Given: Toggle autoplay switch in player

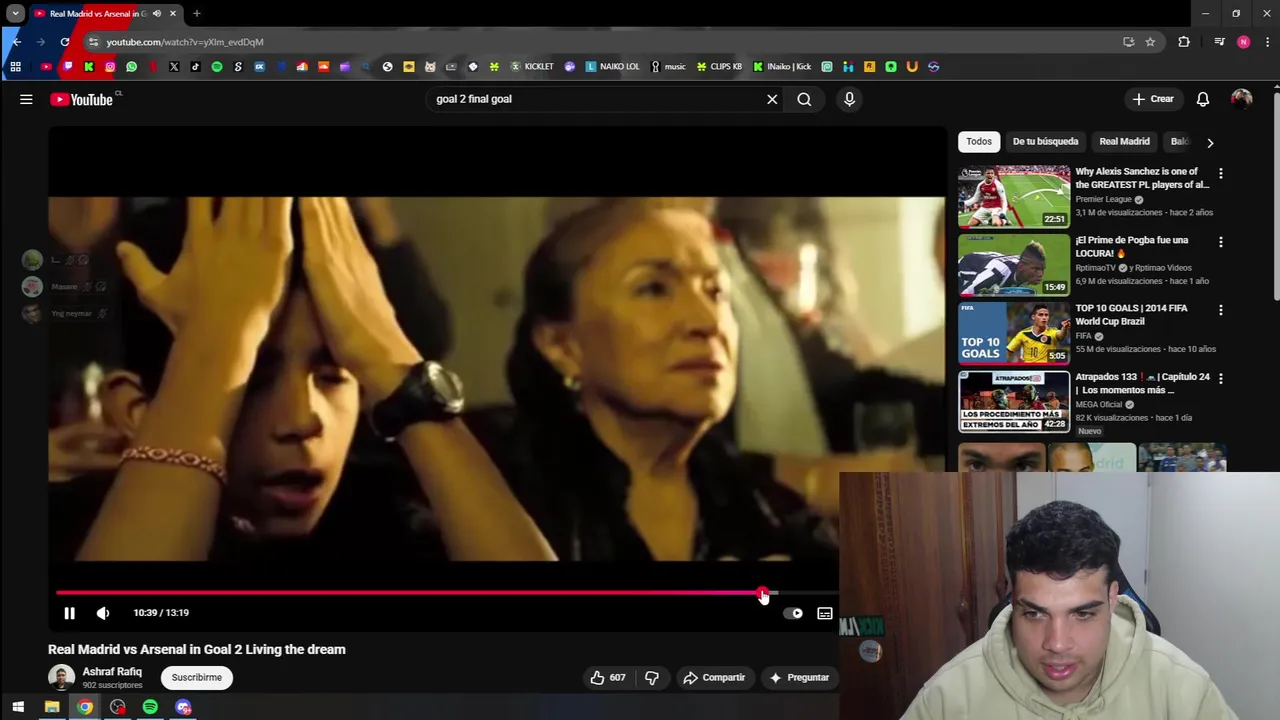Looking at the screenshot, I should point(793,613).
